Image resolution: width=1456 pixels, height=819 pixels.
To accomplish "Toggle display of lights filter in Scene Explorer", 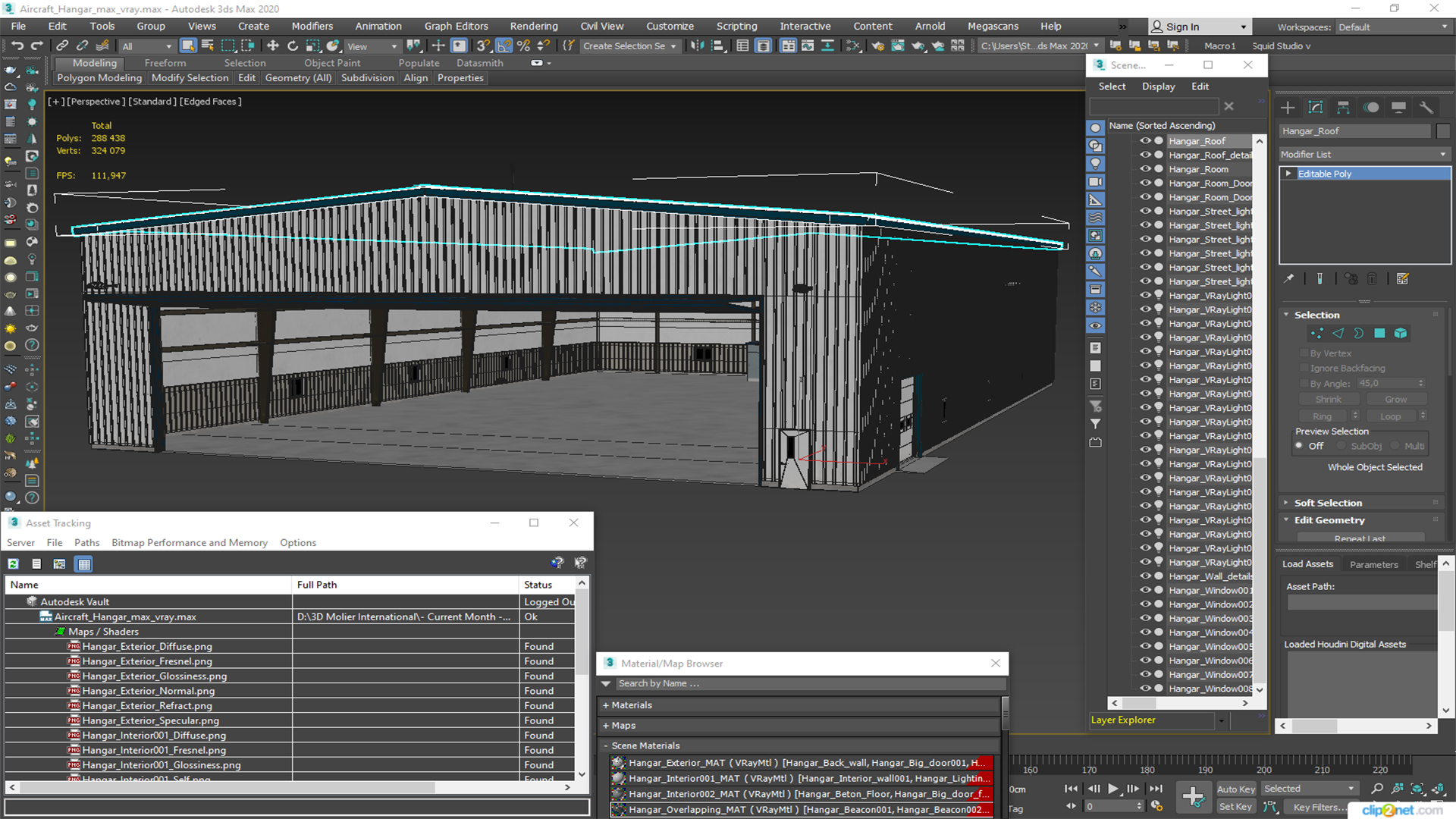I will tap(1096, 164).
